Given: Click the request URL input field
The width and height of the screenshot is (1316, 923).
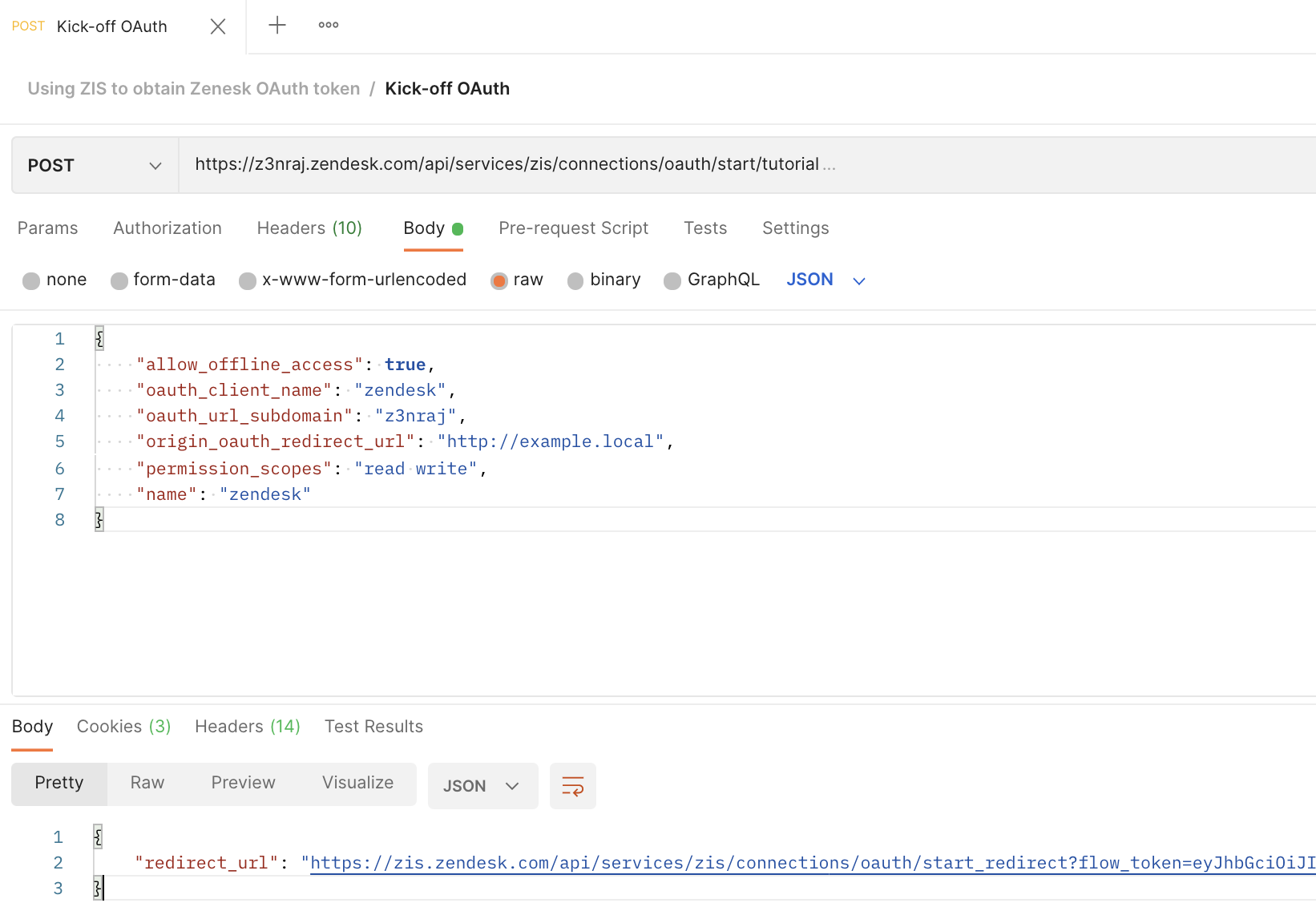Looking at the screenshot, I should point(747,165).
